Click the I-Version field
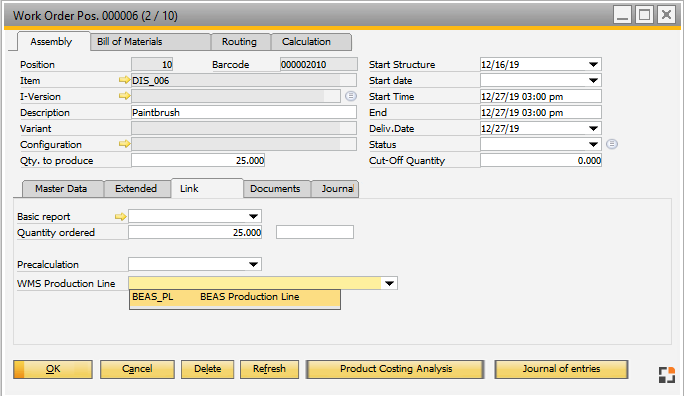The width and height of the screenshot is (684, 396). point(236,96)
